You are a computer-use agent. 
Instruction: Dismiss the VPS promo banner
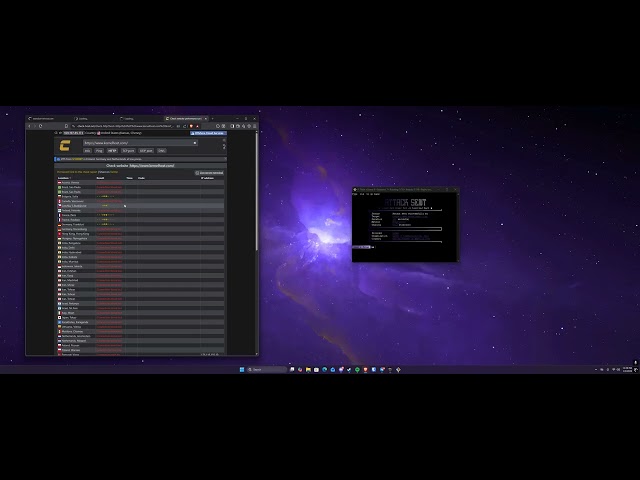pos(225,159)
